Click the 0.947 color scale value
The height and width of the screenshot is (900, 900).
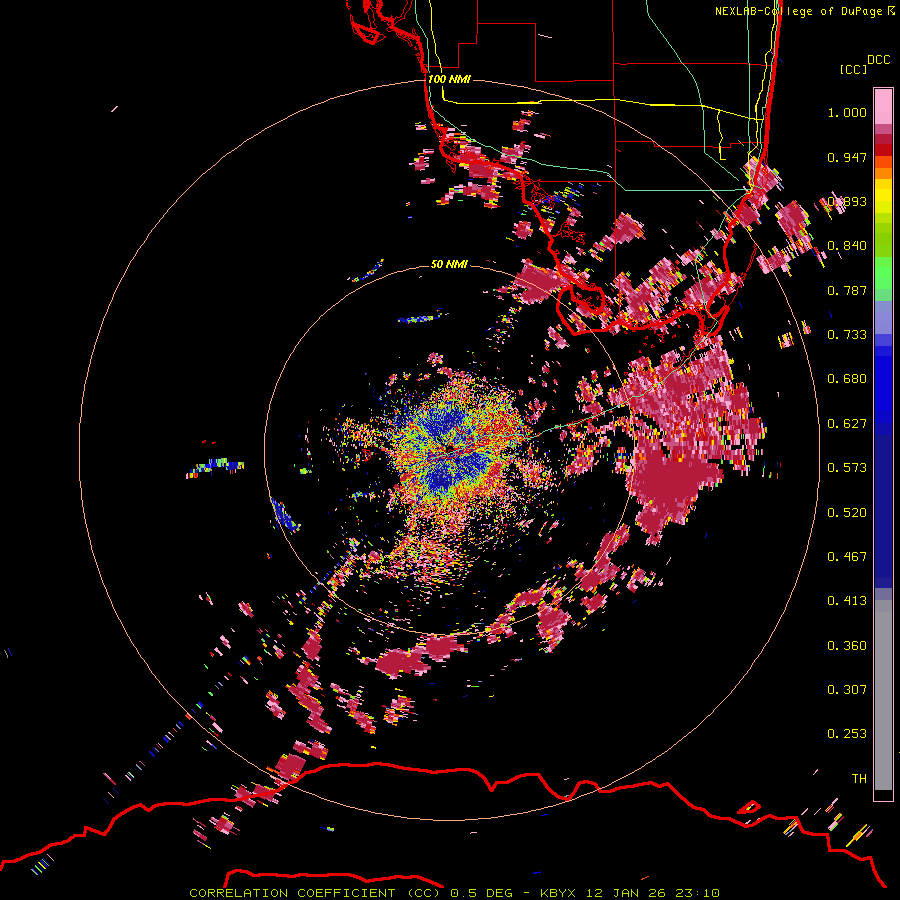[847, 157]
